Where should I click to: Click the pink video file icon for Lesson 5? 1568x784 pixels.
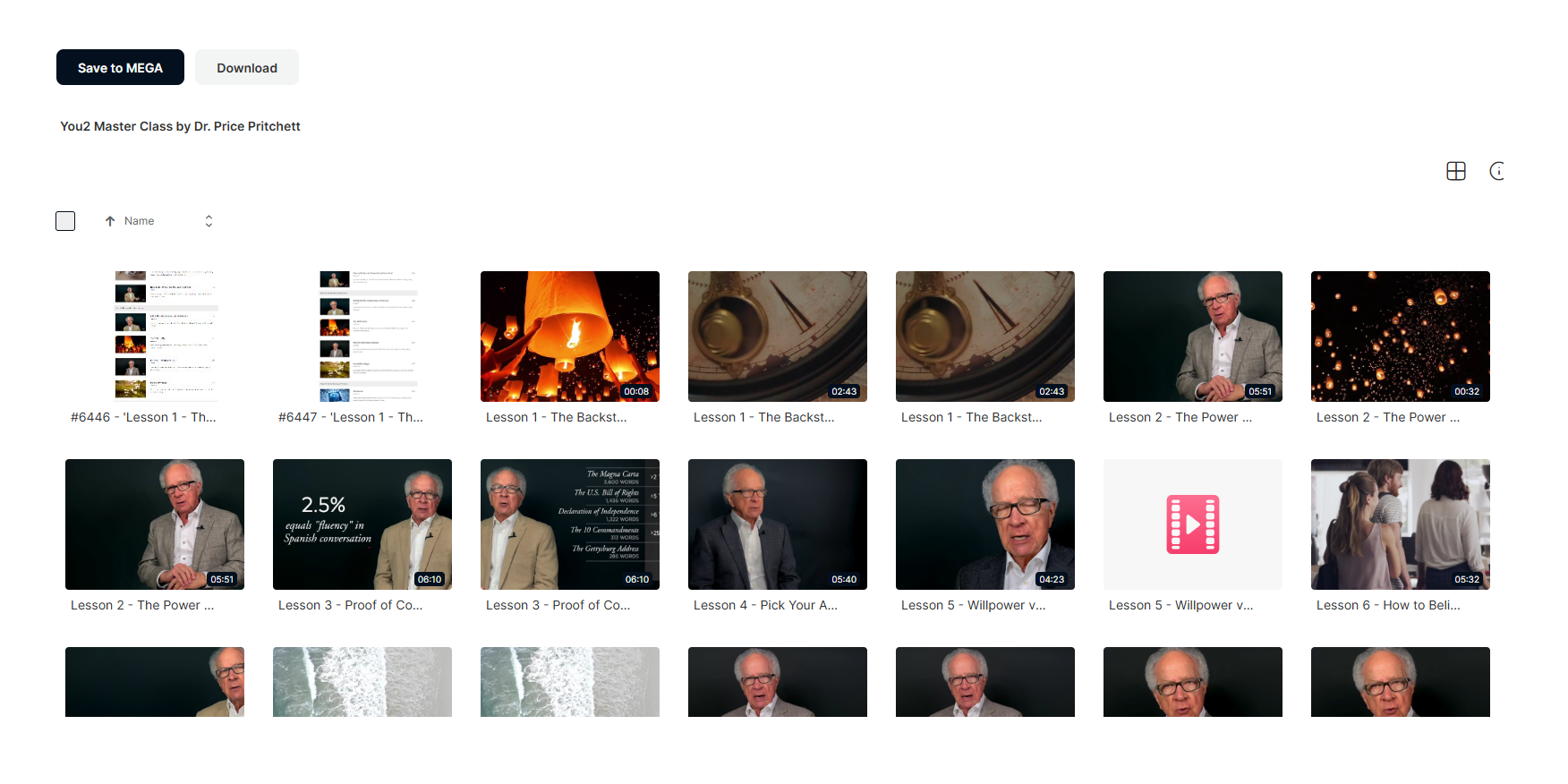click(x=1193, y=524)
